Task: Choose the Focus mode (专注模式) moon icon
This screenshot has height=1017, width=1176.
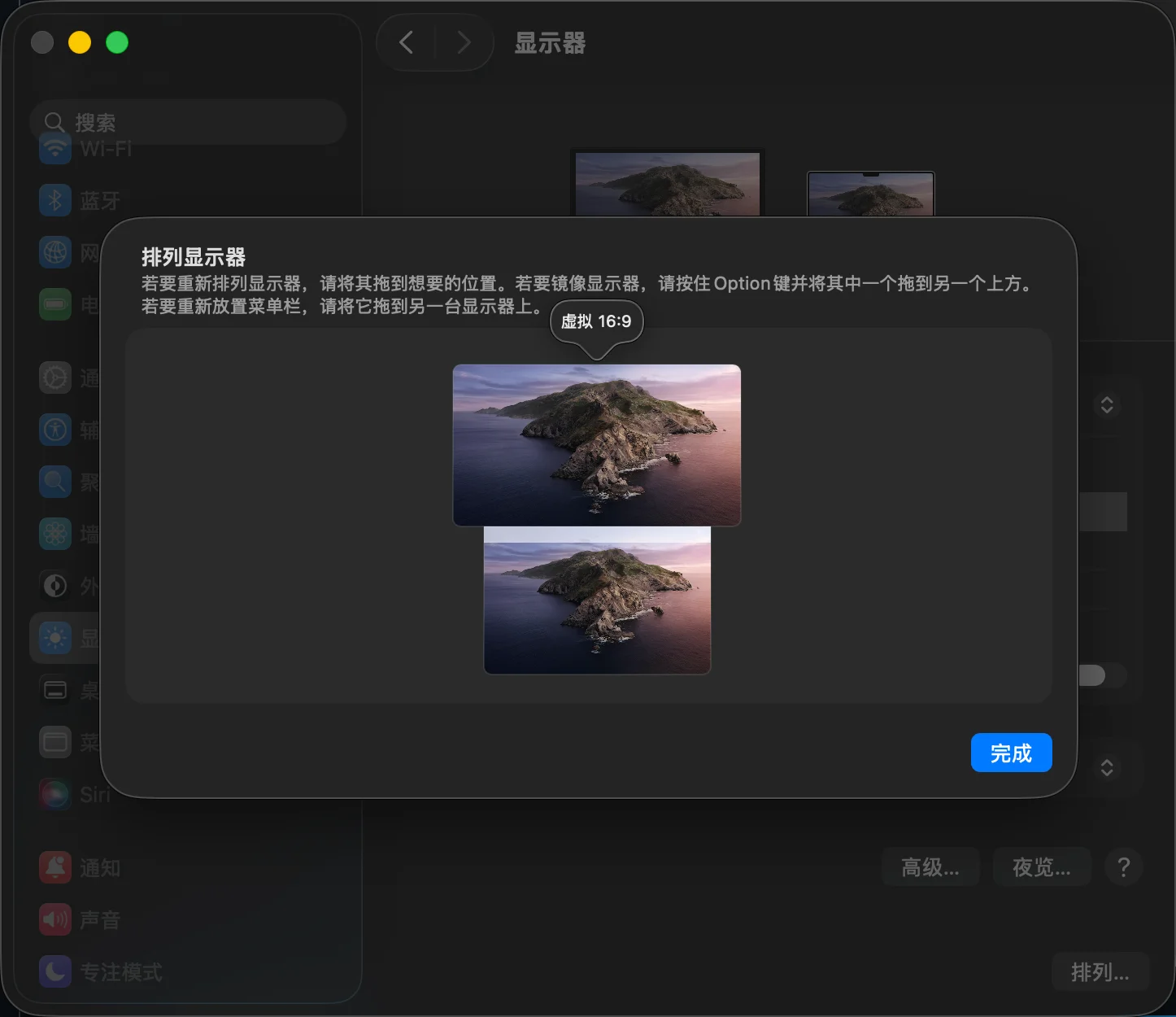Action: (x=55, y=971)
